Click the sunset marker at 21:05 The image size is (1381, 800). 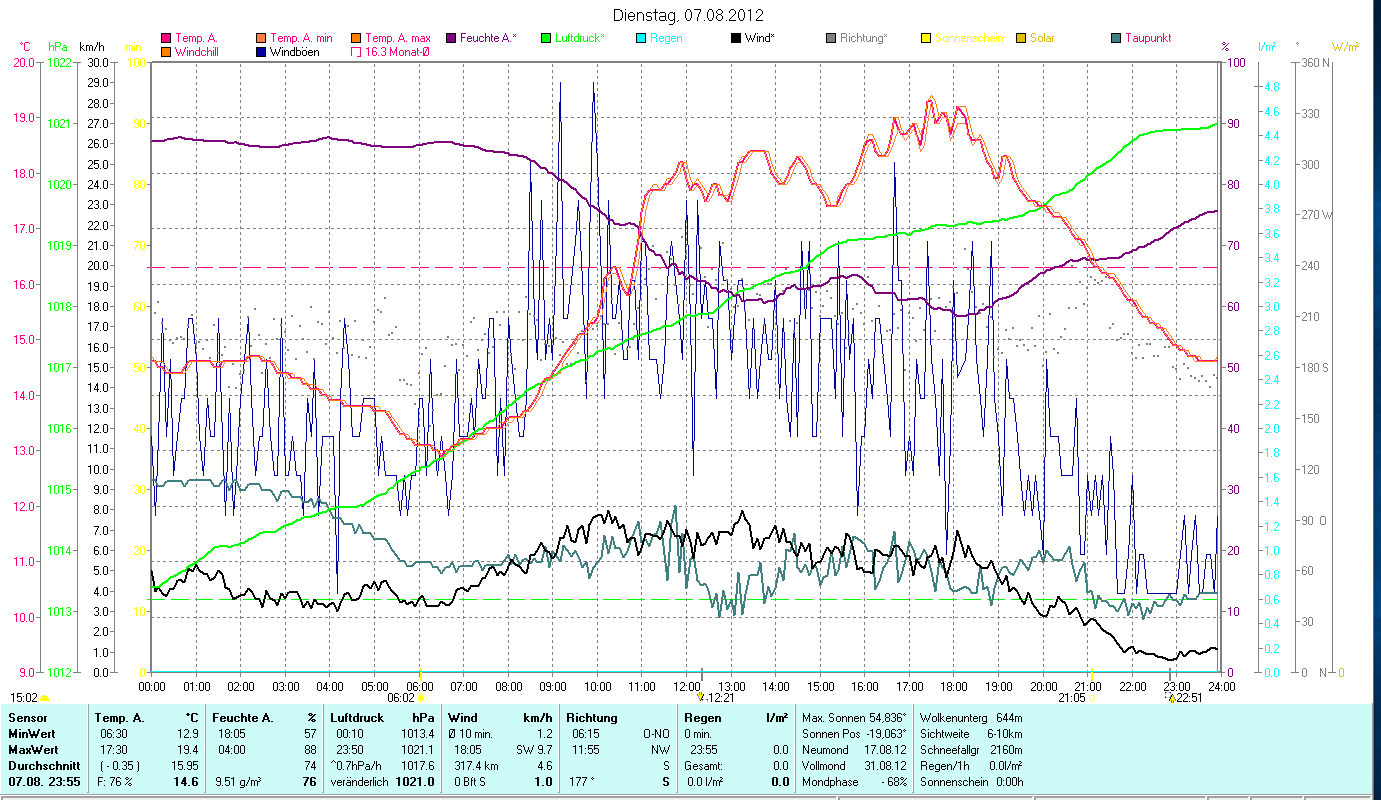click(1091, 697)
